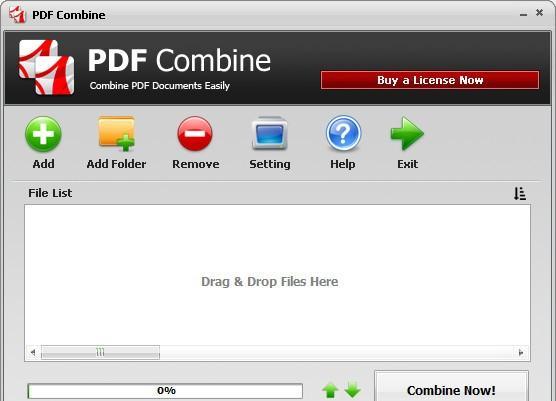This screenshot has width=556, height=401.
Task: Move selected file up with green arrow
Action: 330,390
